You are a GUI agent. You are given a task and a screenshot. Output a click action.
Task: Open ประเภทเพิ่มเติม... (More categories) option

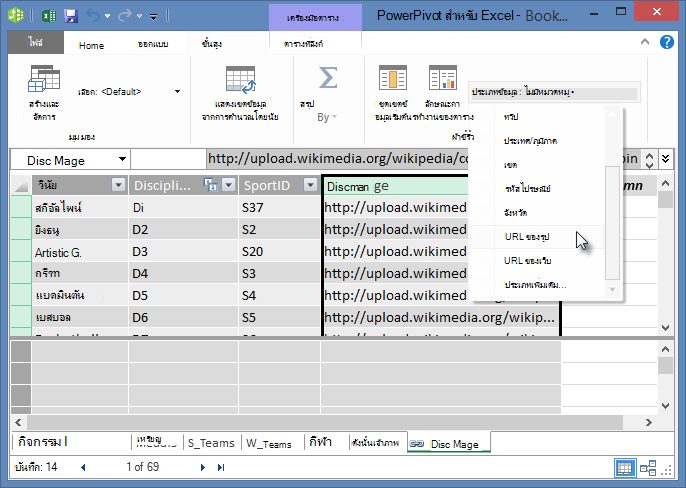535,285
